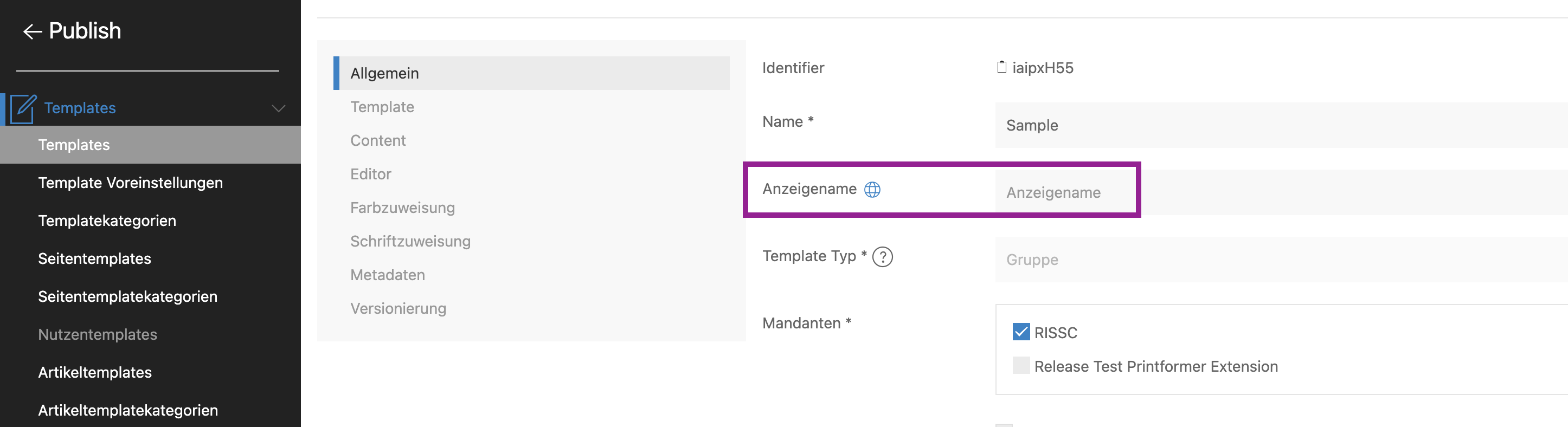Go to the Versionierung tab
Viewport: 1568px width, 427px height.
pyautogui.click(x=398, y=309)
